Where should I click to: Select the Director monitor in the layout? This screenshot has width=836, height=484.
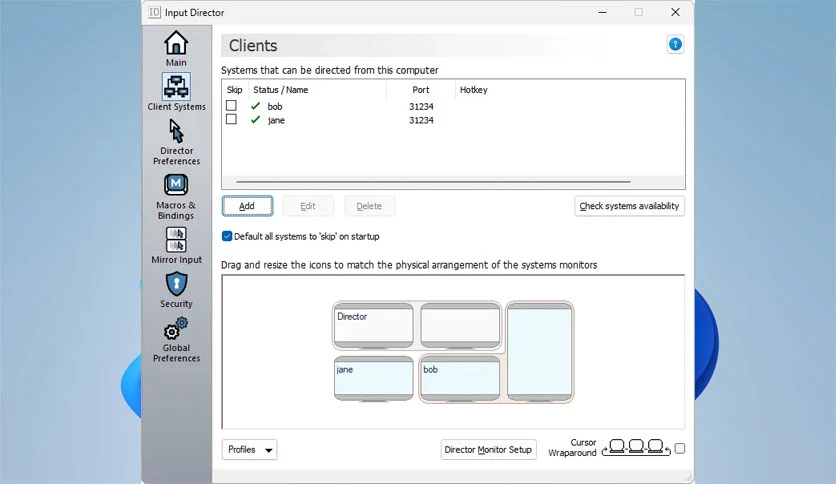(373, 325)
